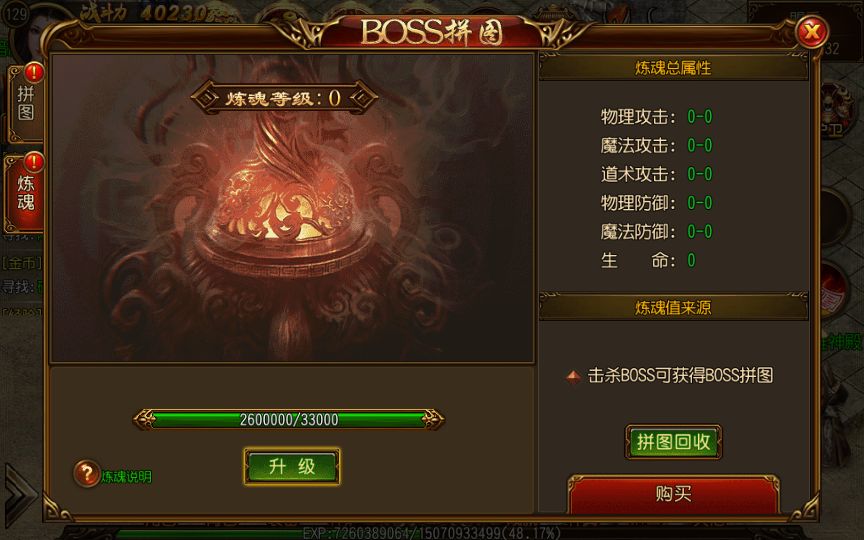The width and height of the screenshot is (864, 540).
Task: Select the 炼魂 side tab
Action: click(25, 193)
